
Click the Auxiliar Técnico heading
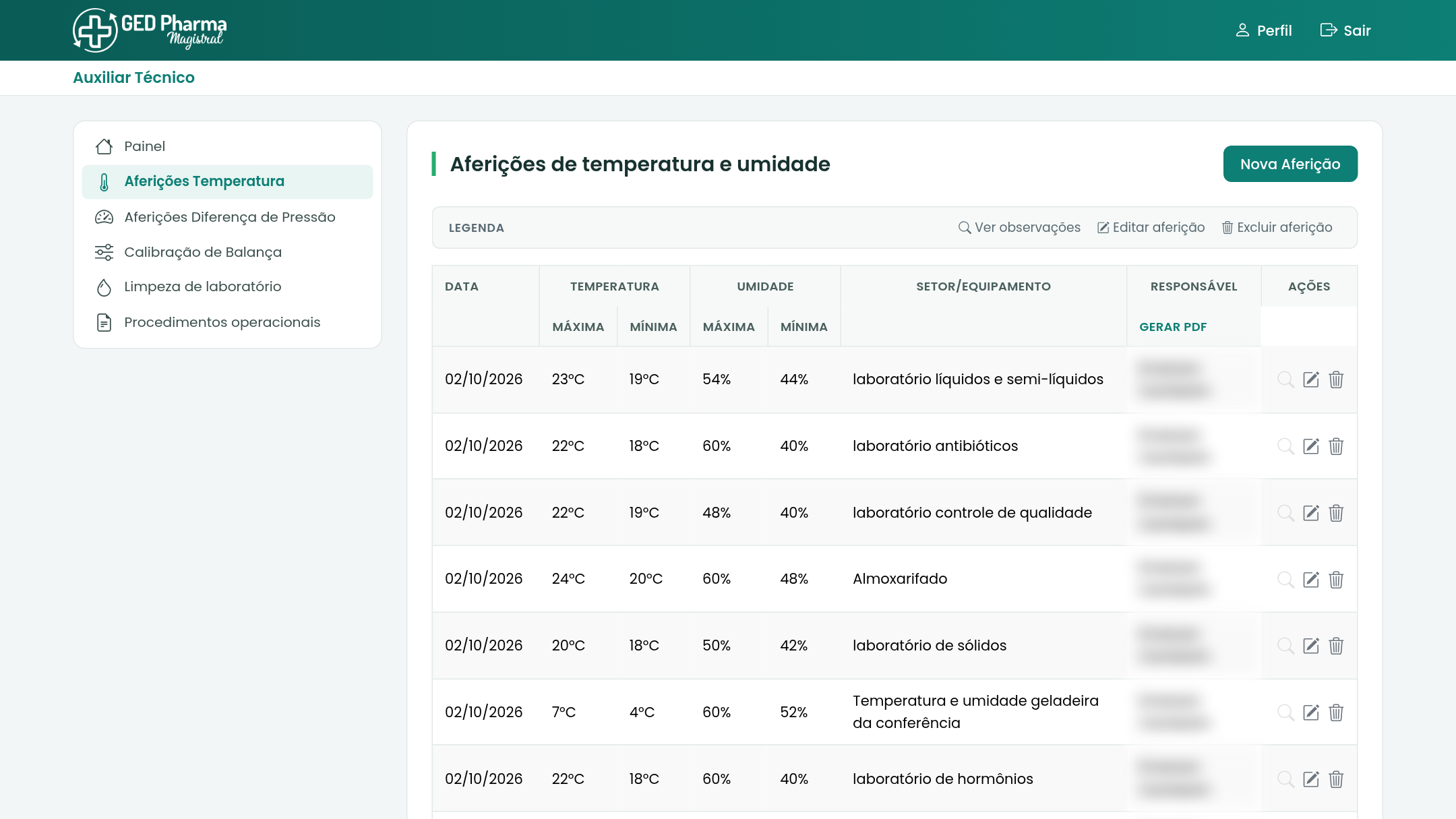click(133, 78)
